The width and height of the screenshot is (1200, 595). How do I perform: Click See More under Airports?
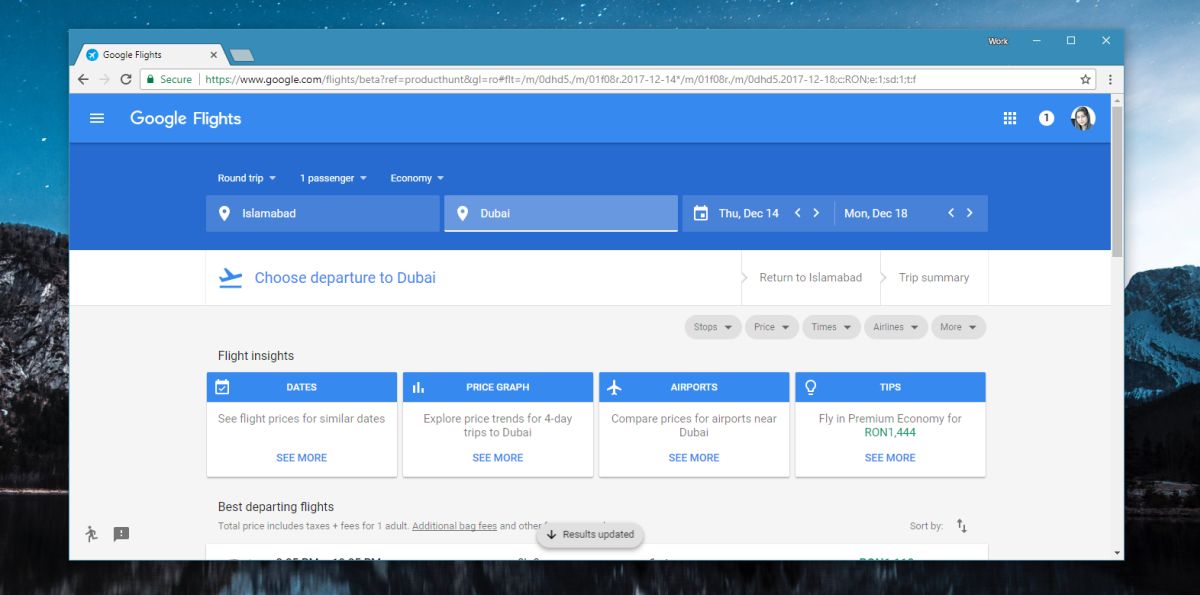(x=693, y=458)
